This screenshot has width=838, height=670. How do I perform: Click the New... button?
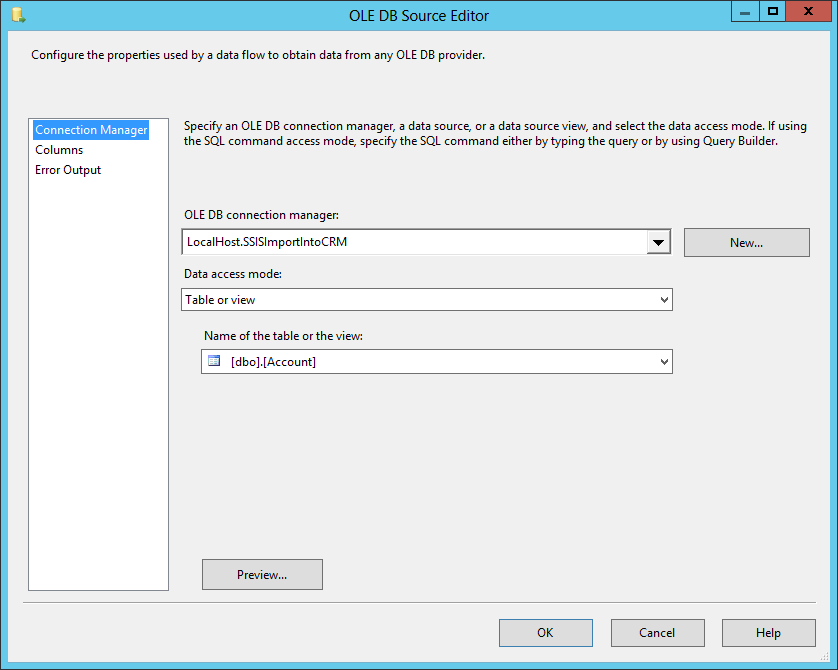click(746, 242)
